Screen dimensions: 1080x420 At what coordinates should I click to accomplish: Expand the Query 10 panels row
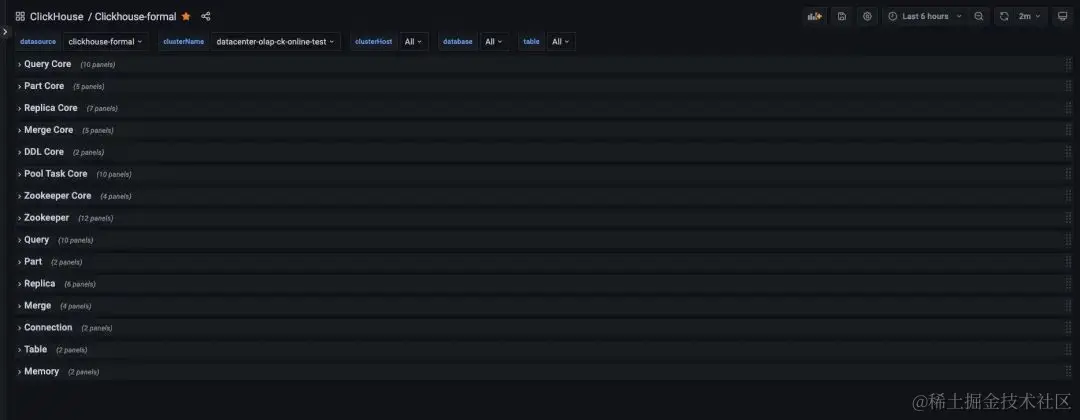(x=37, y=240)
